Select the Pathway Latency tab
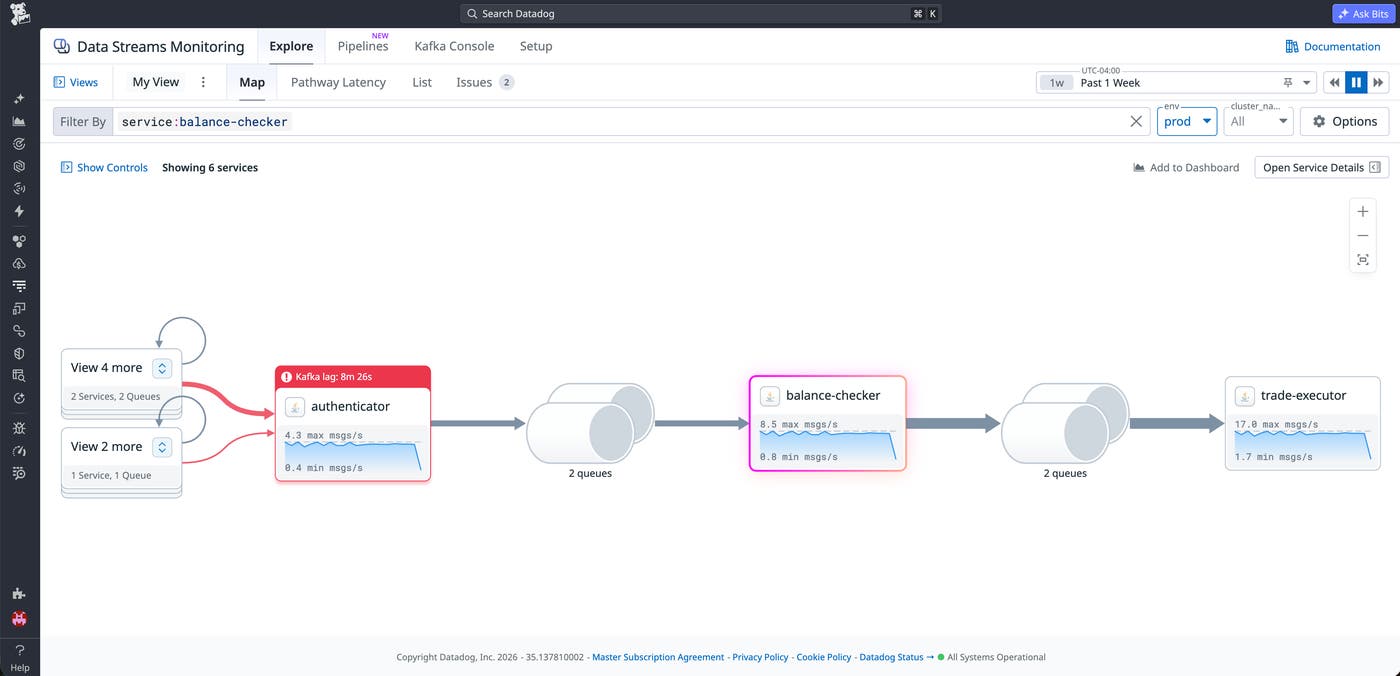1400x676 pixels. tap(338, 82)
